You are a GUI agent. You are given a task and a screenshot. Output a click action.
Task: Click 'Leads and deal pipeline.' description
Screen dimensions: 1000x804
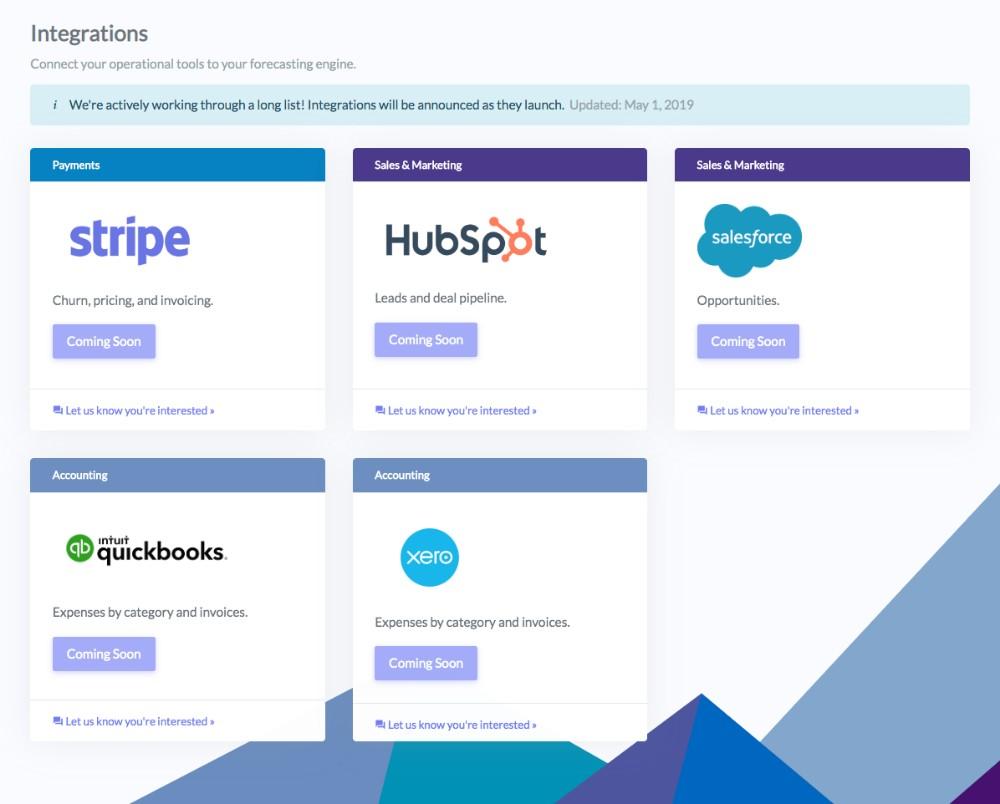441,298
